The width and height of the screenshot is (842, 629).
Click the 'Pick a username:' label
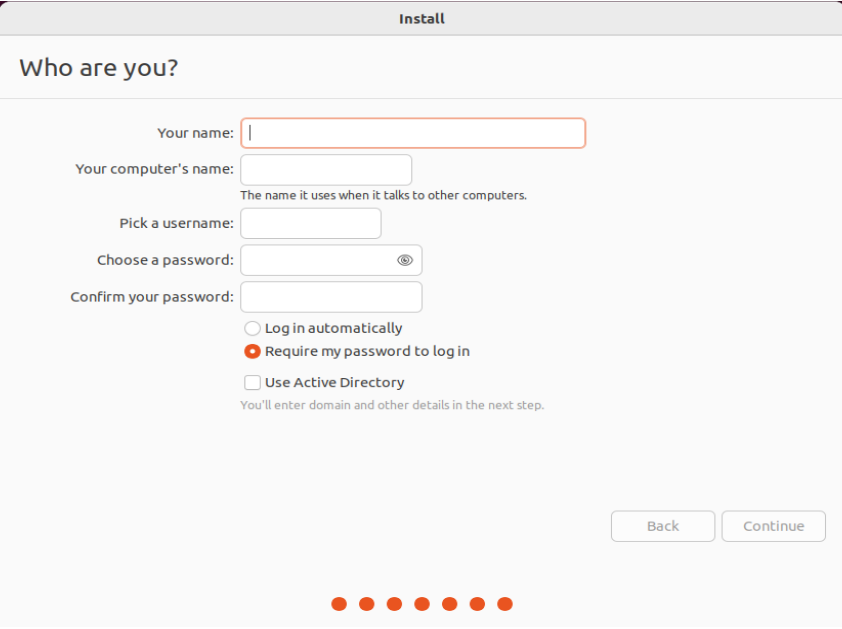(177, 223)
